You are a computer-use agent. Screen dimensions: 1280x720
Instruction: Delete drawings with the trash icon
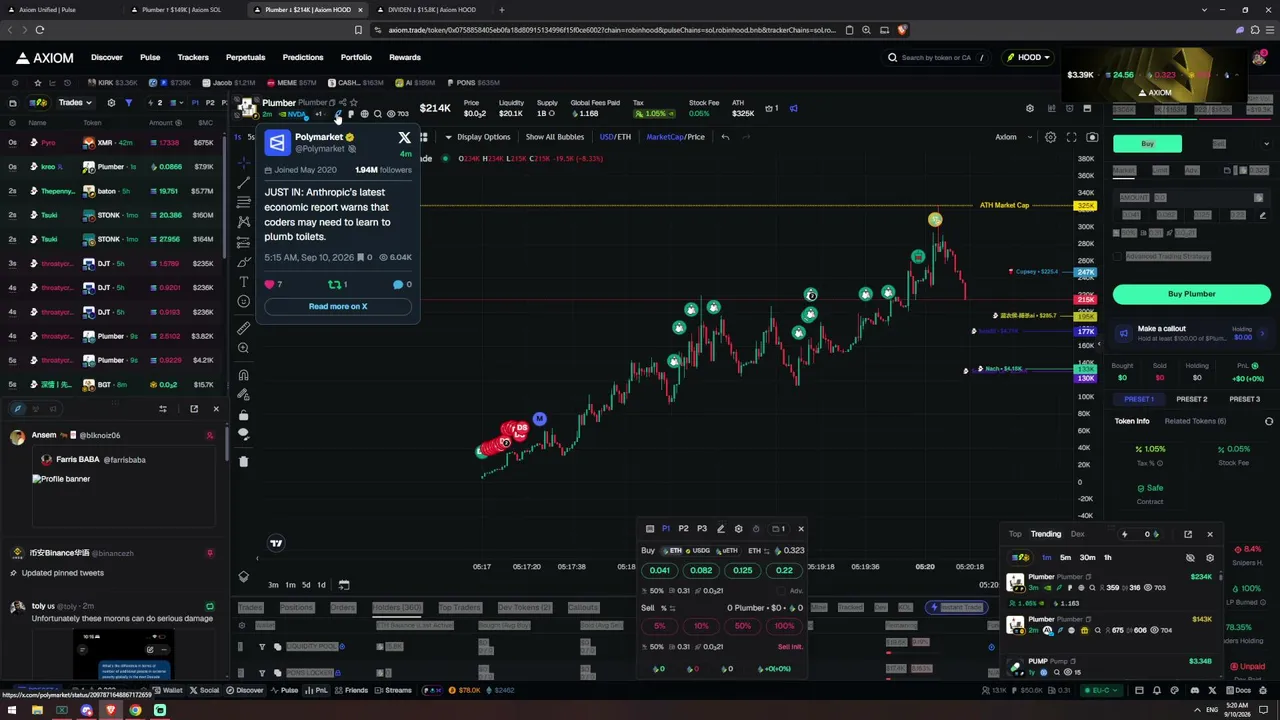[243, 461]
